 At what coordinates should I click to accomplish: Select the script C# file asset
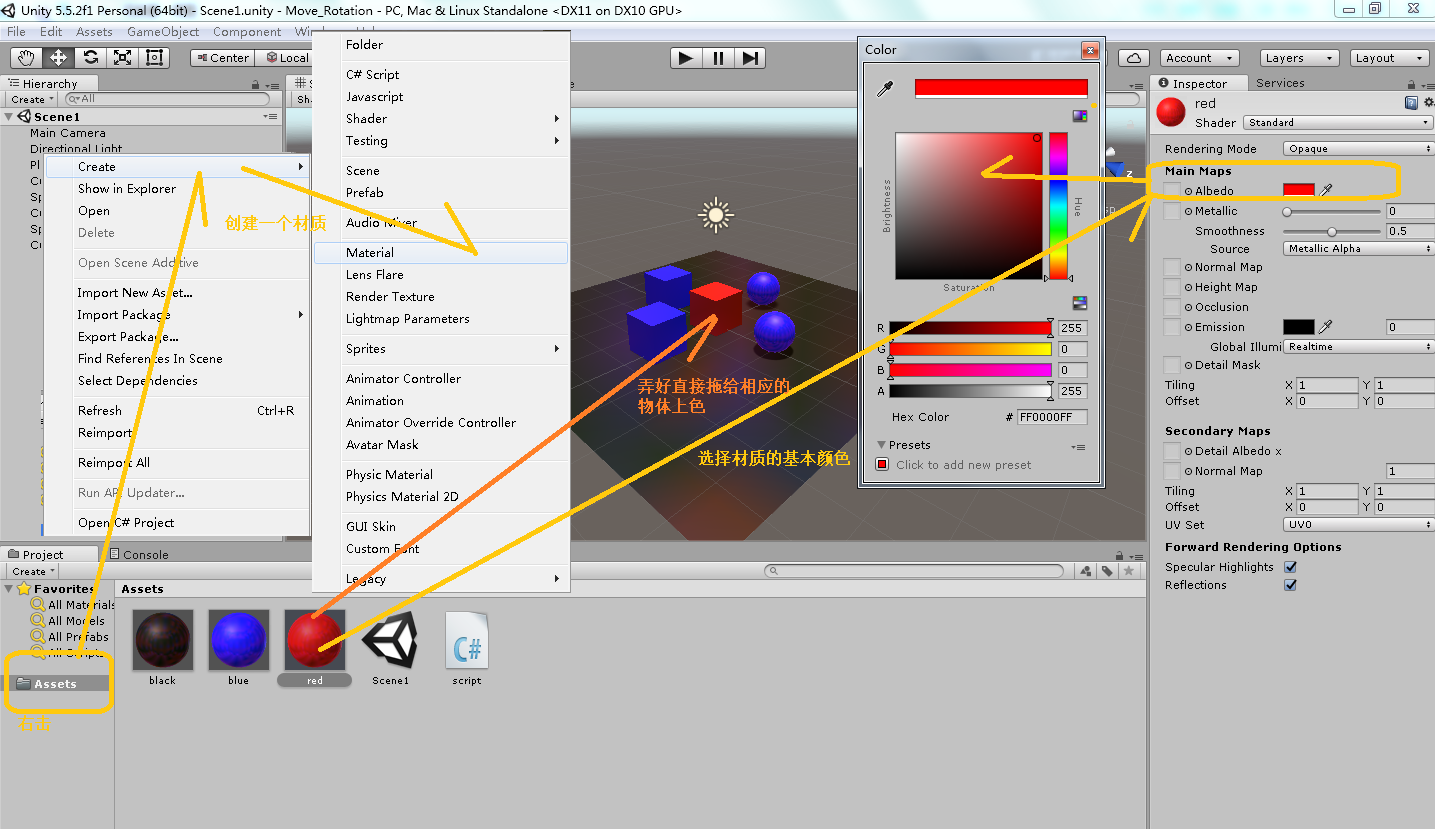[466, 640]
